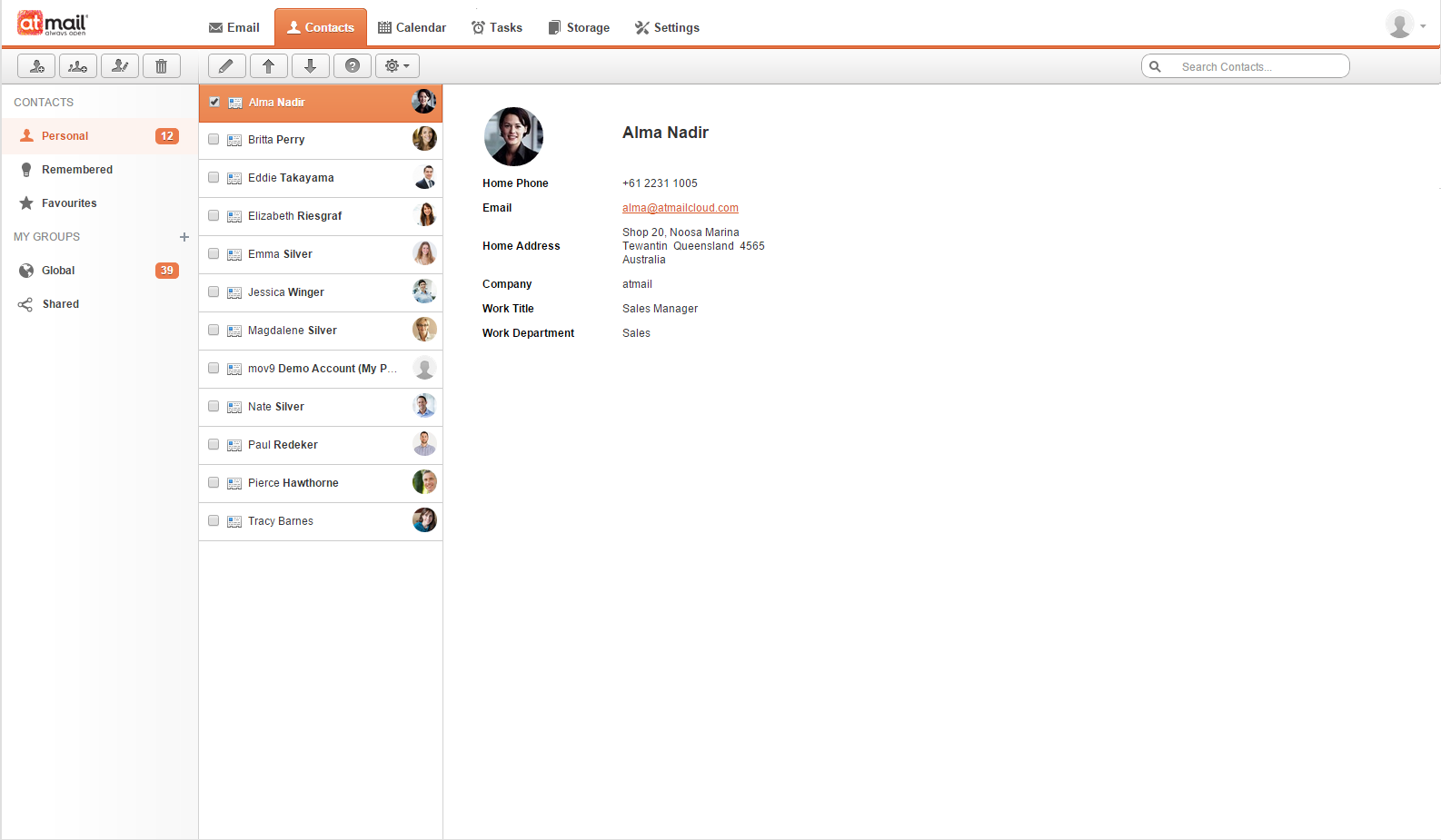1441x840 pixels.
Task: Open Paul Redeker contact
Action: 321,445
